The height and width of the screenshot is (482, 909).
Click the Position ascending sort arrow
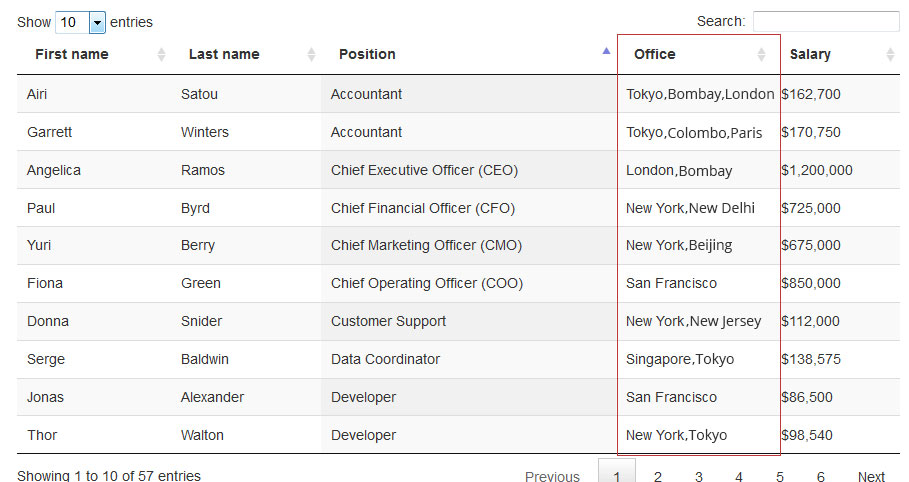pyautogui.click(x=606, y=50)
